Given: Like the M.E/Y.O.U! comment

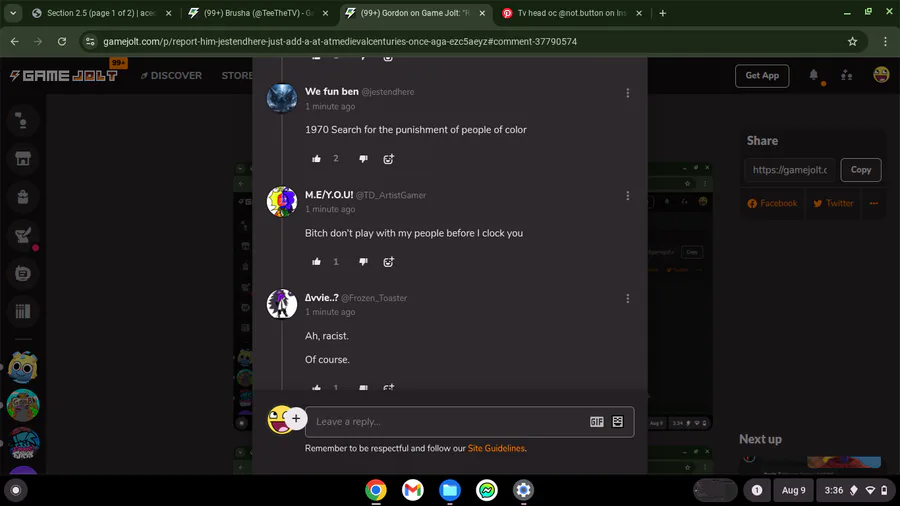Looking at the screenshot, I should [316, 262].
